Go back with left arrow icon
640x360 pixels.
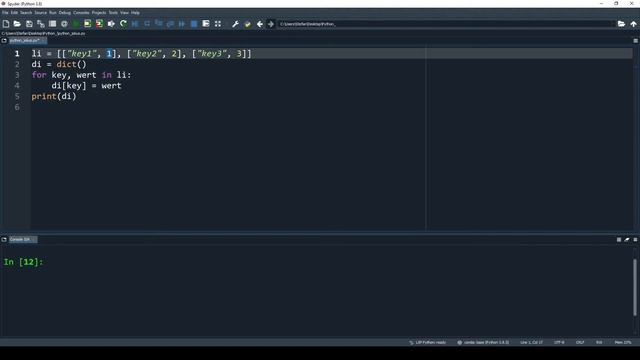[260, 24]
